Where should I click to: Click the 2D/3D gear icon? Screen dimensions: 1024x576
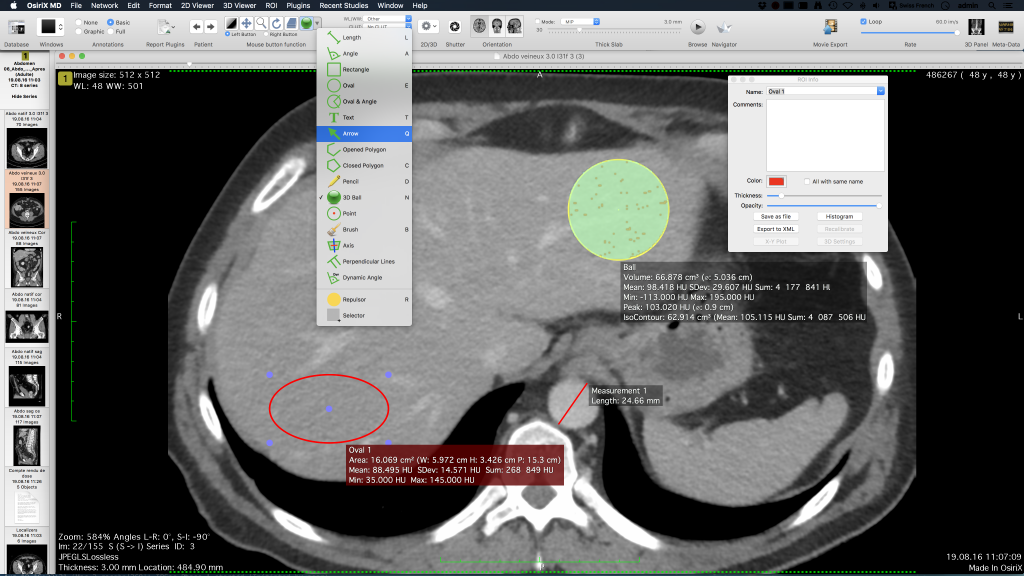427,26
